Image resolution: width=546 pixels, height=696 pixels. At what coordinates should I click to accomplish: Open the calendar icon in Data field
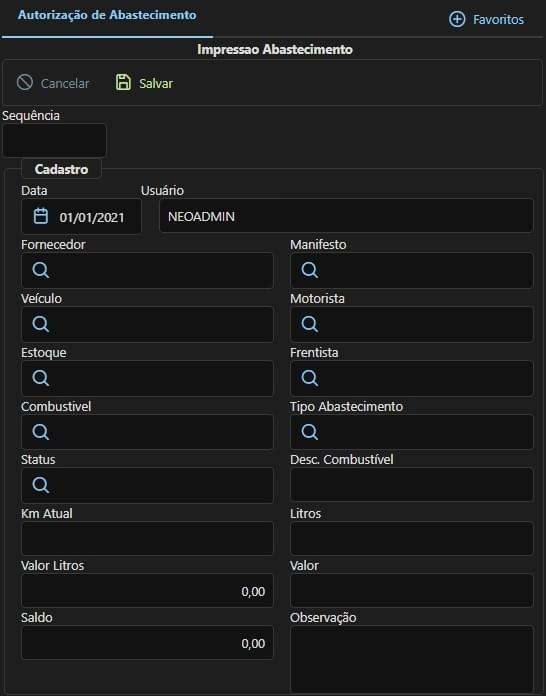coord(41,216)
